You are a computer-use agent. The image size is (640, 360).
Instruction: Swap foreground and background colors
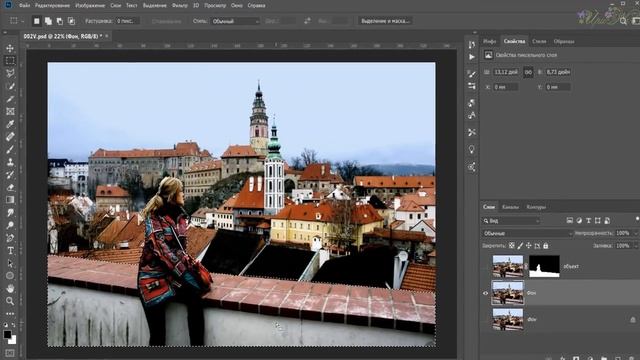(x=13, y=325)
